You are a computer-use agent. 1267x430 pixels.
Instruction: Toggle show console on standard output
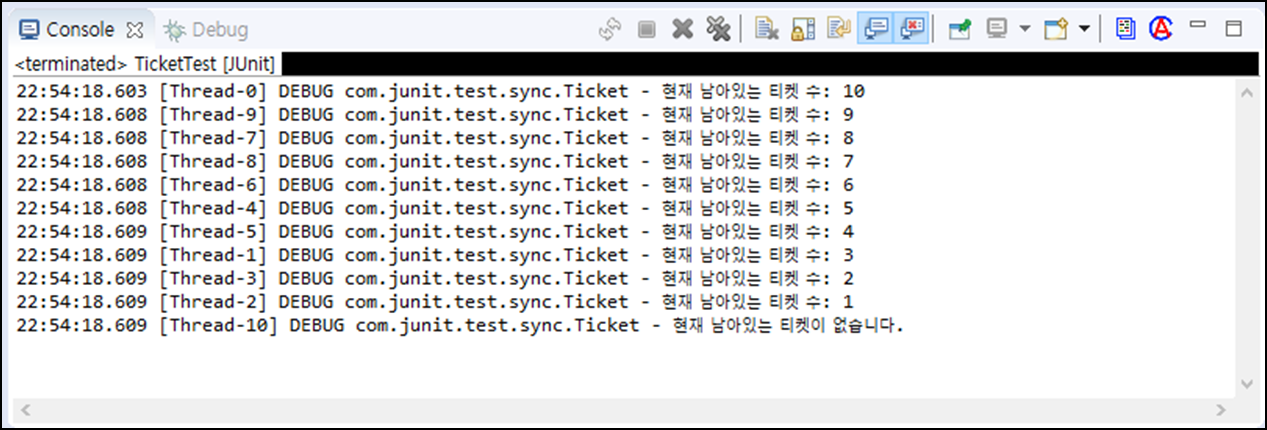[876, 30]
